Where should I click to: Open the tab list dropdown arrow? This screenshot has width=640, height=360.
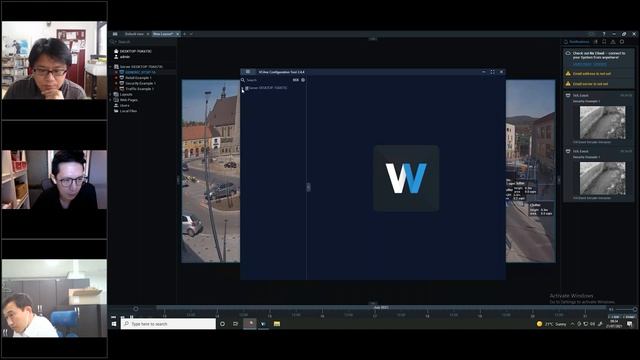191,34
